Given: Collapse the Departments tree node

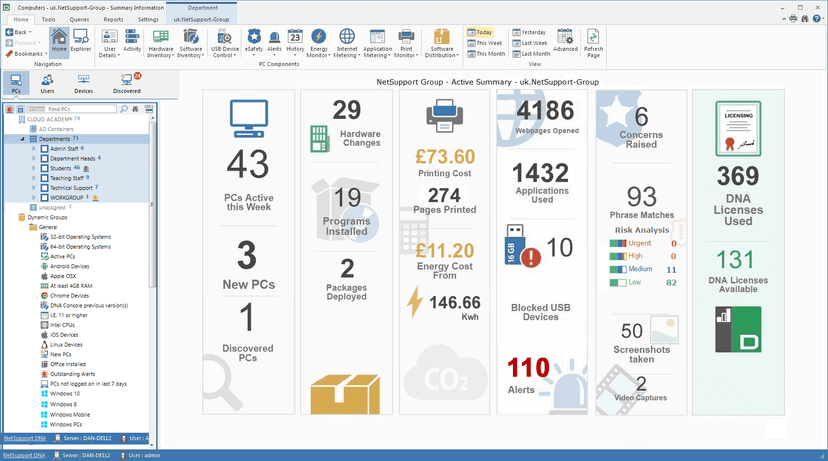Looking at the screenshot, I should tap(23, 139).
